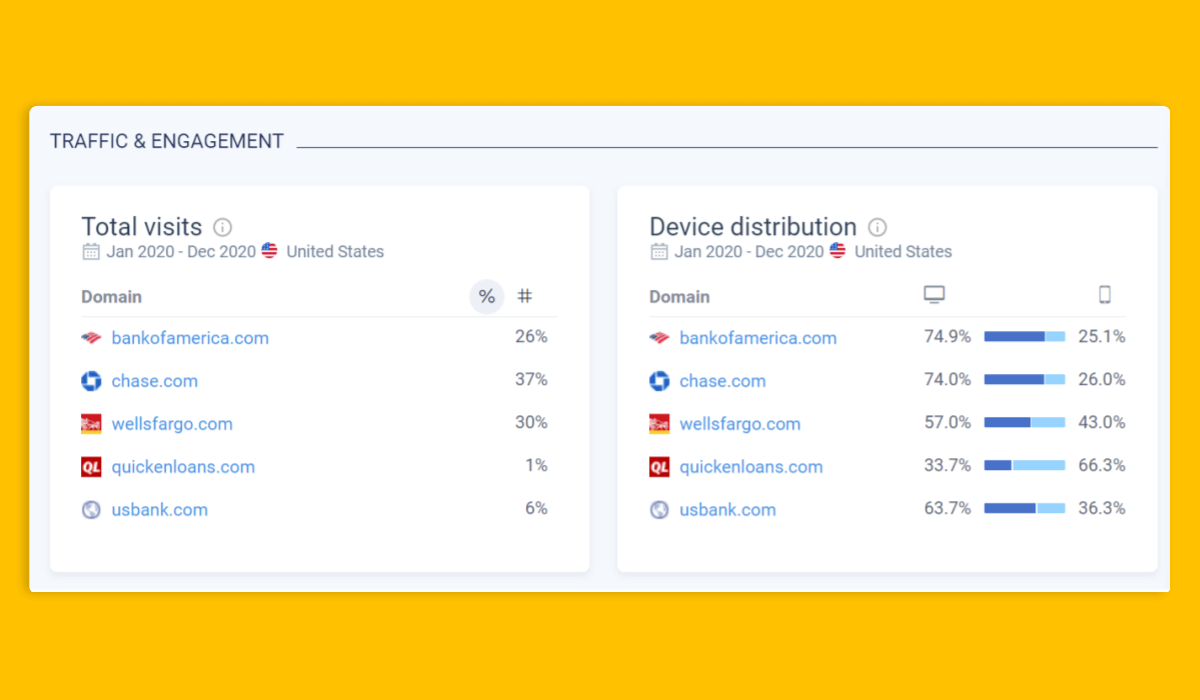The height and width of the screenshot is (700, 1200).
Task: Click the 63.7% desktop share for usbank.com
Action: 948,509
